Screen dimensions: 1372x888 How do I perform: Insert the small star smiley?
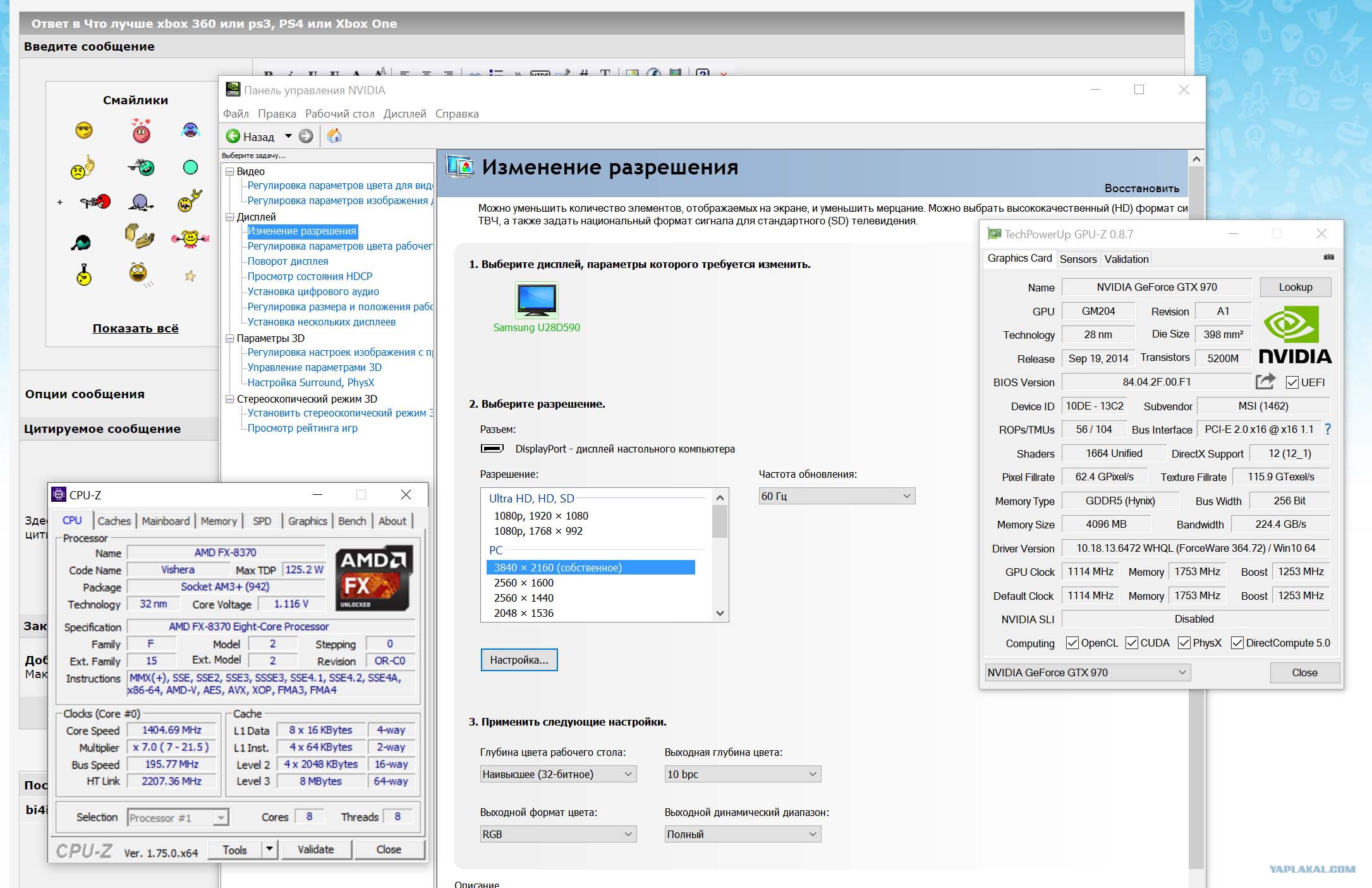click(x=190, y=276)
